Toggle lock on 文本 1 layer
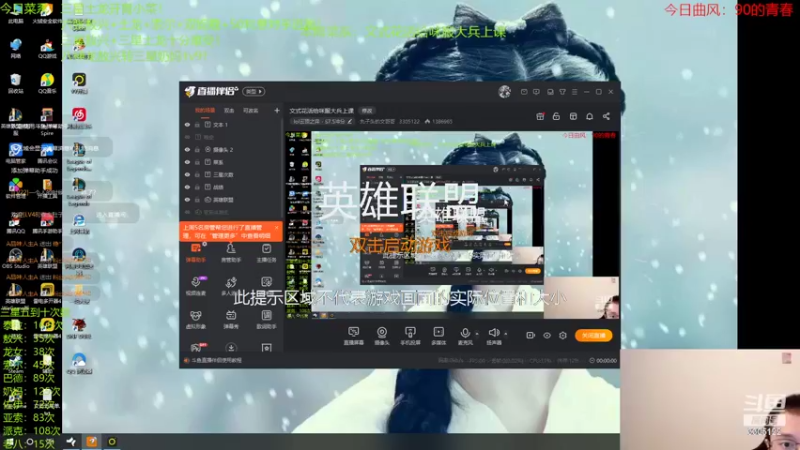Screen dimensions: 800x450 tap(197, 124)
